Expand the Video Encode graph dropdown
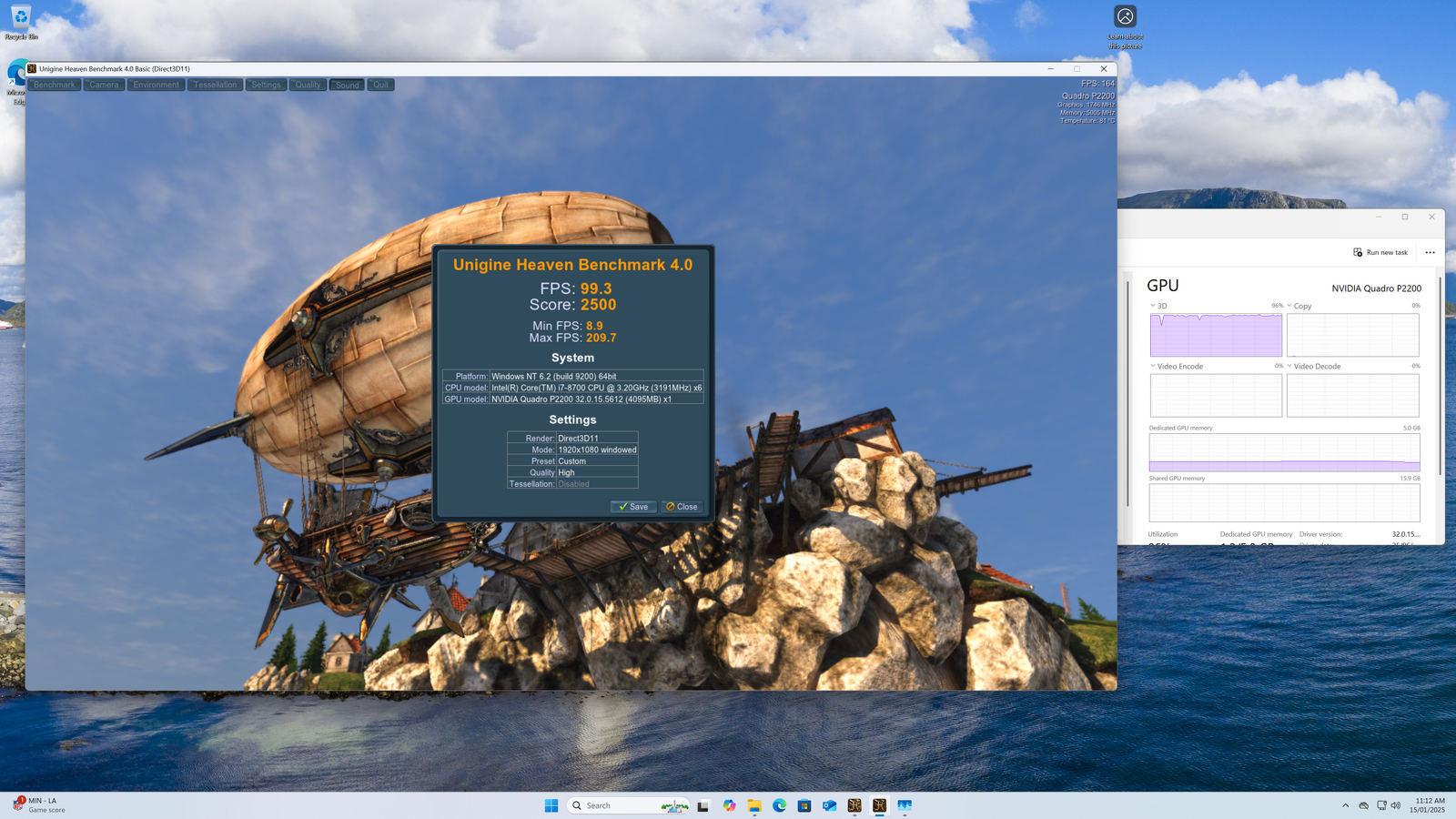The height and width of the screenshot is (819, 1456). pyautogui.click(x=1153, y=366)
